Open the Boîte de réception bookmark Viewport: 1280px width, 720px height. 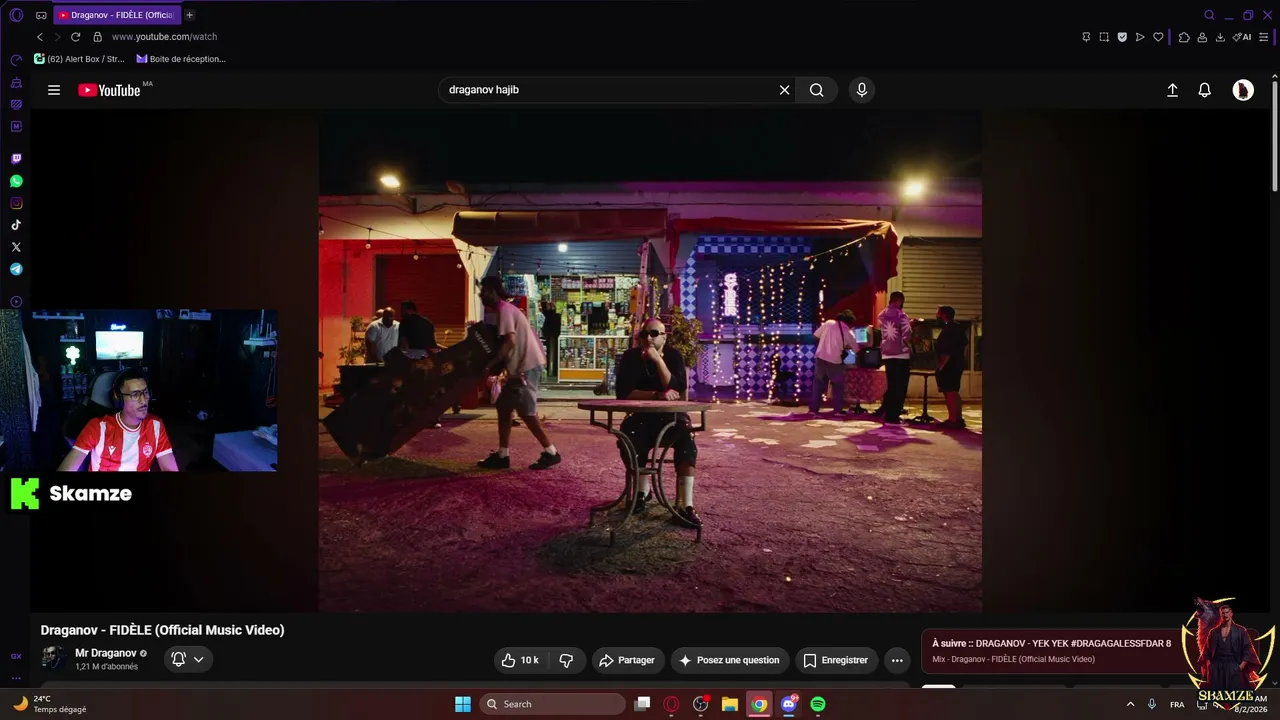click(181, 59)
